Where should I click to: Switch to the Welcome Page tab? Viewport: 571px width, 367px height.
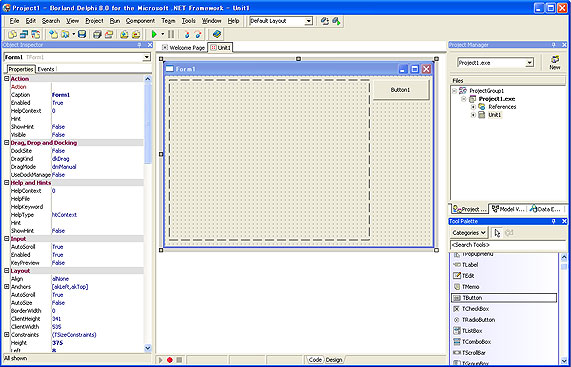[184, 48]
